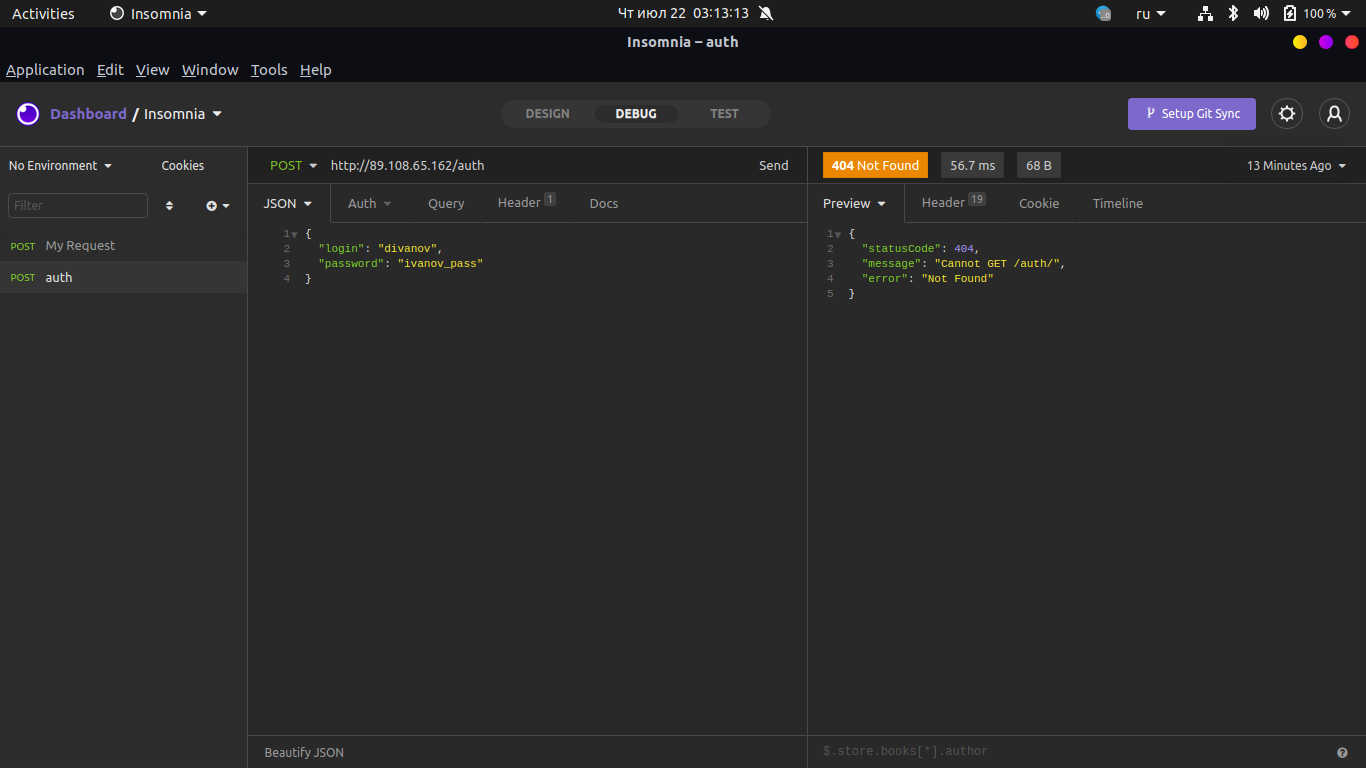Click the volume speaker tray icon
This screenshot has width=1366, height=768.
1261,13
